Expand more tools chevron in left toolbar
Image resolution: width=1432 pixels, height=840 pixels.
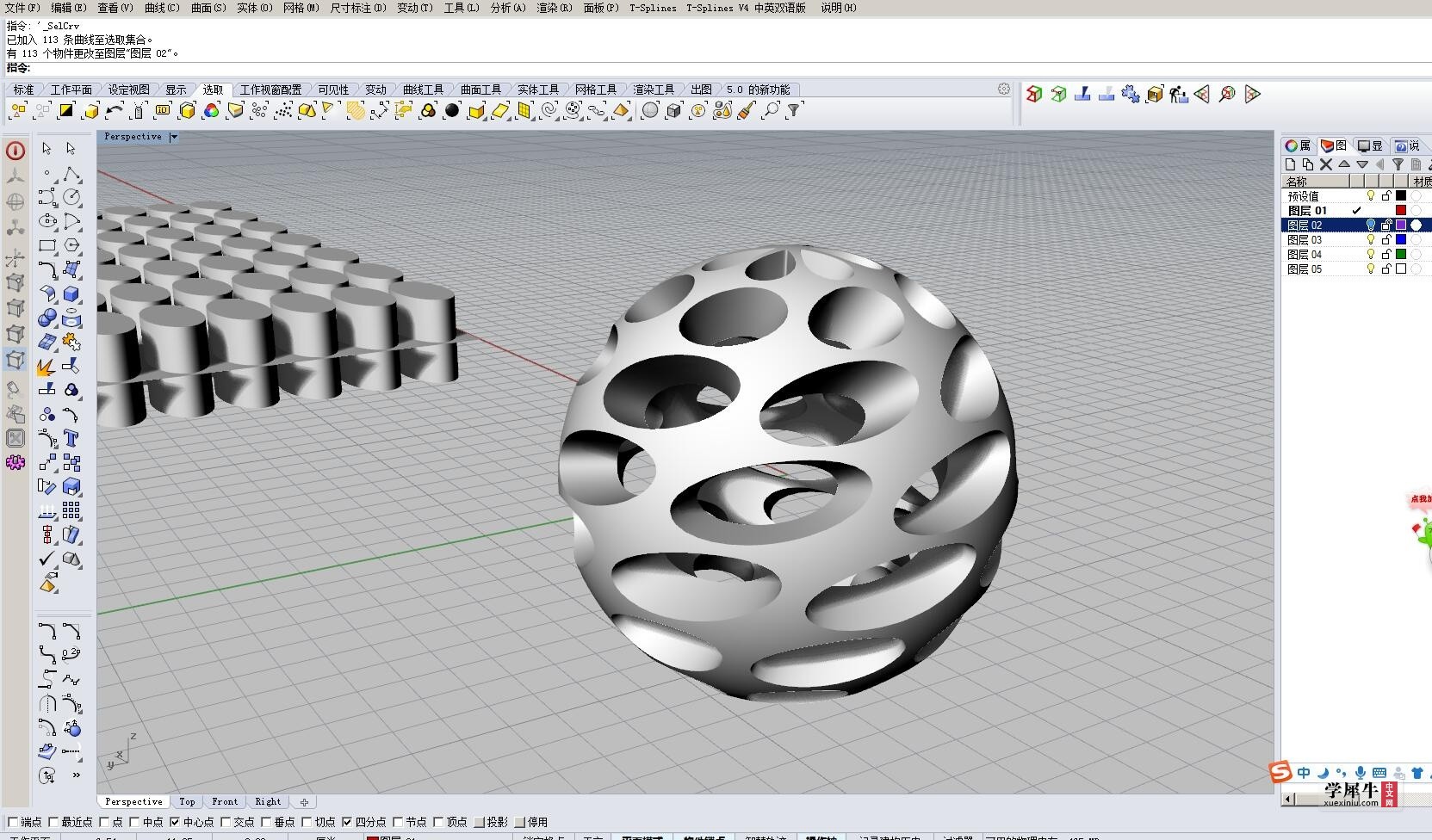(76, 775)
